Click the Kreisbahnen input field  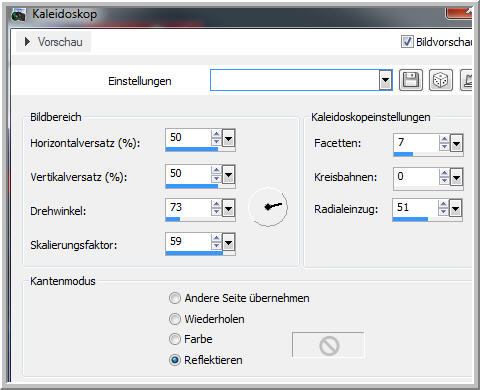pos(416,177)
